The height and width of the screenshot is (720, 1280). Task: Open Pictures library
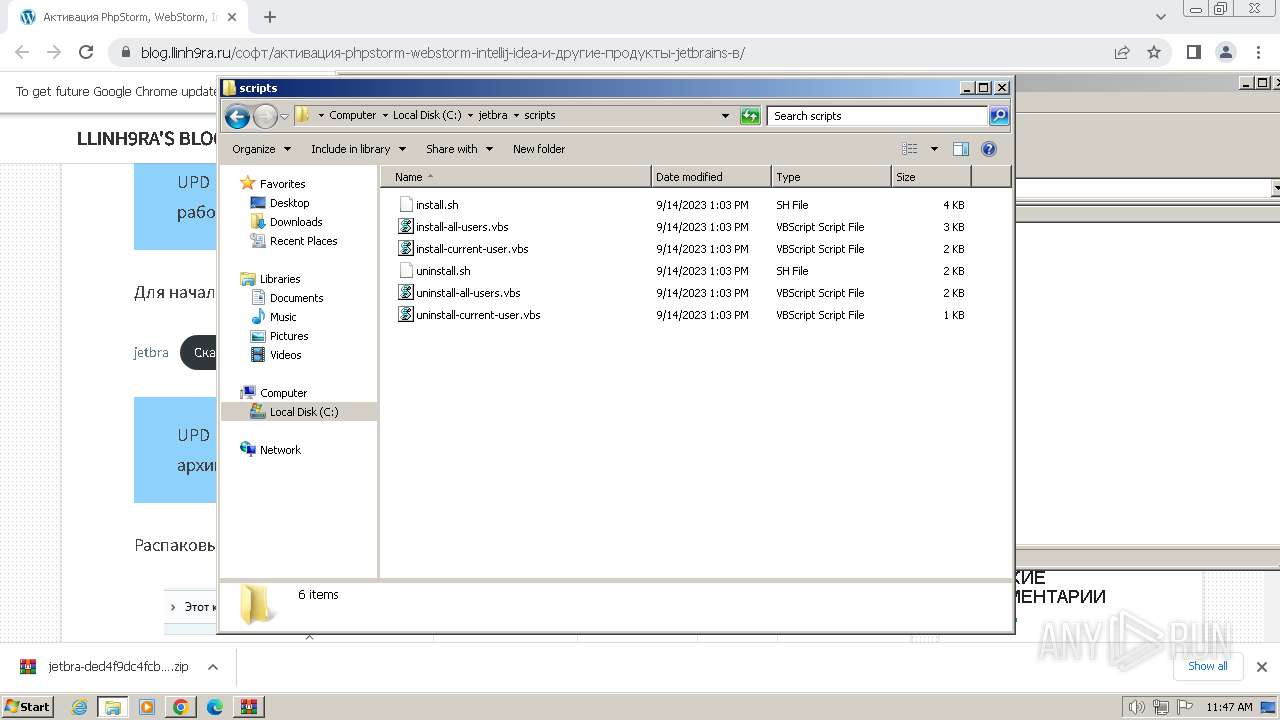click(289, 336)
